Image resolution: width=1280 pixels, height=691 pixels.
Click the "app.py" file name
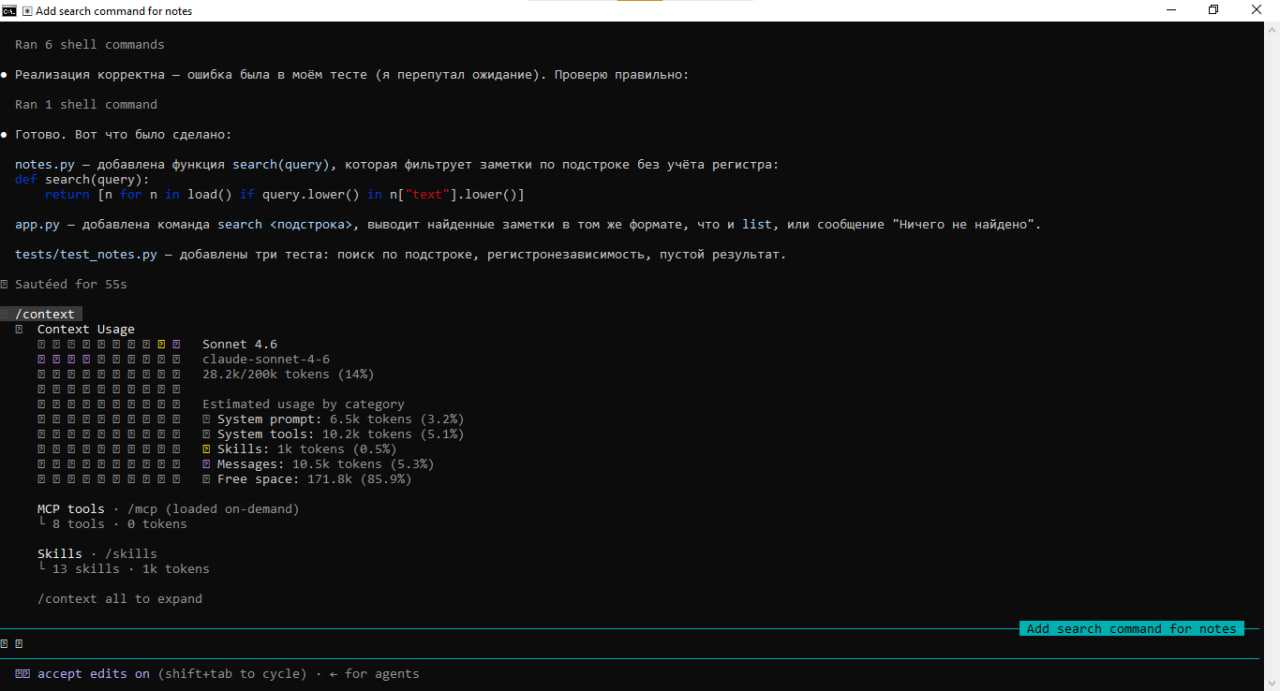pos(37,225)
